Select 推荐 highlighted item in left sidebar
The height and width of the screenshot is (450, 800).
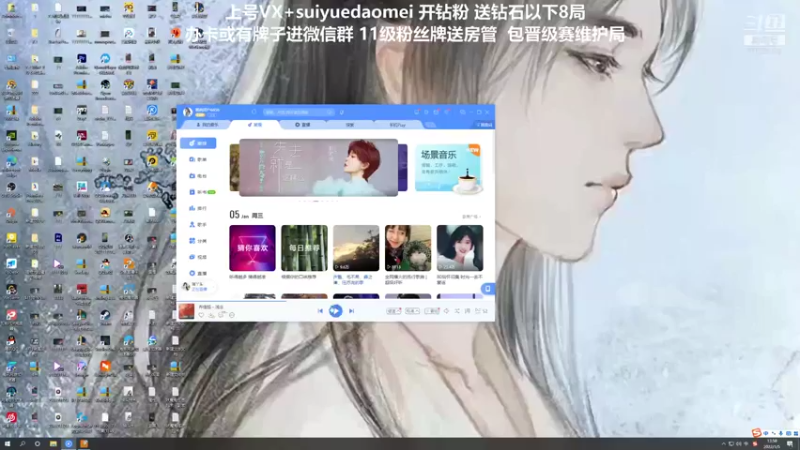click(x=198, y=143)
